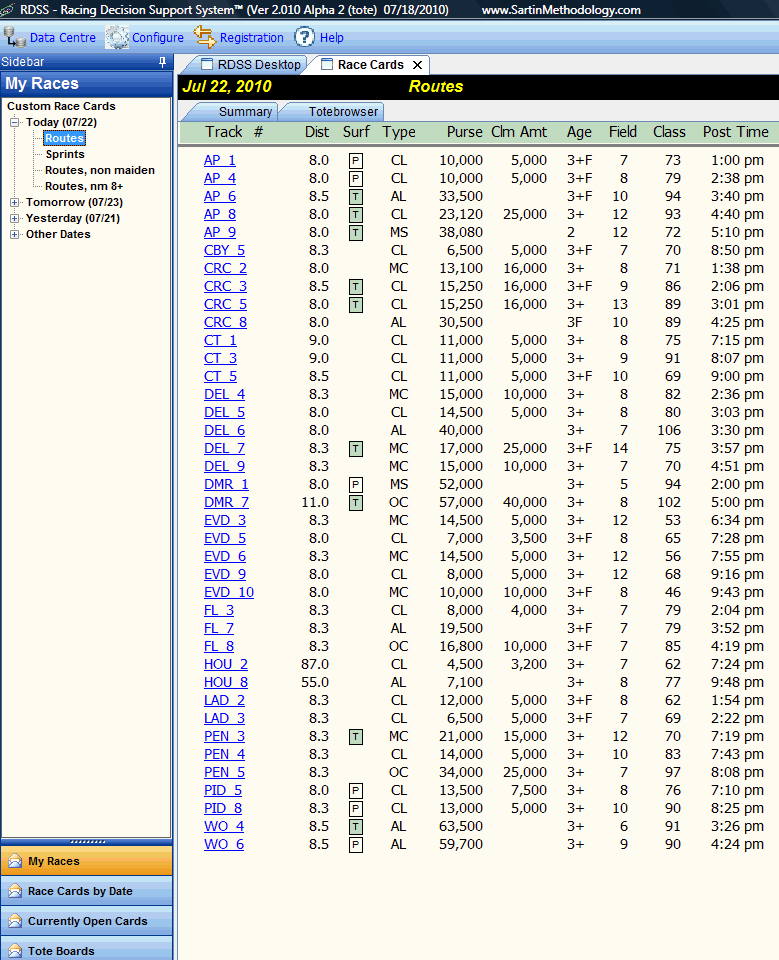Viewport: 779px width, 960px height.
Task: Open My Races in the sidebar
Action: [86, 861]
